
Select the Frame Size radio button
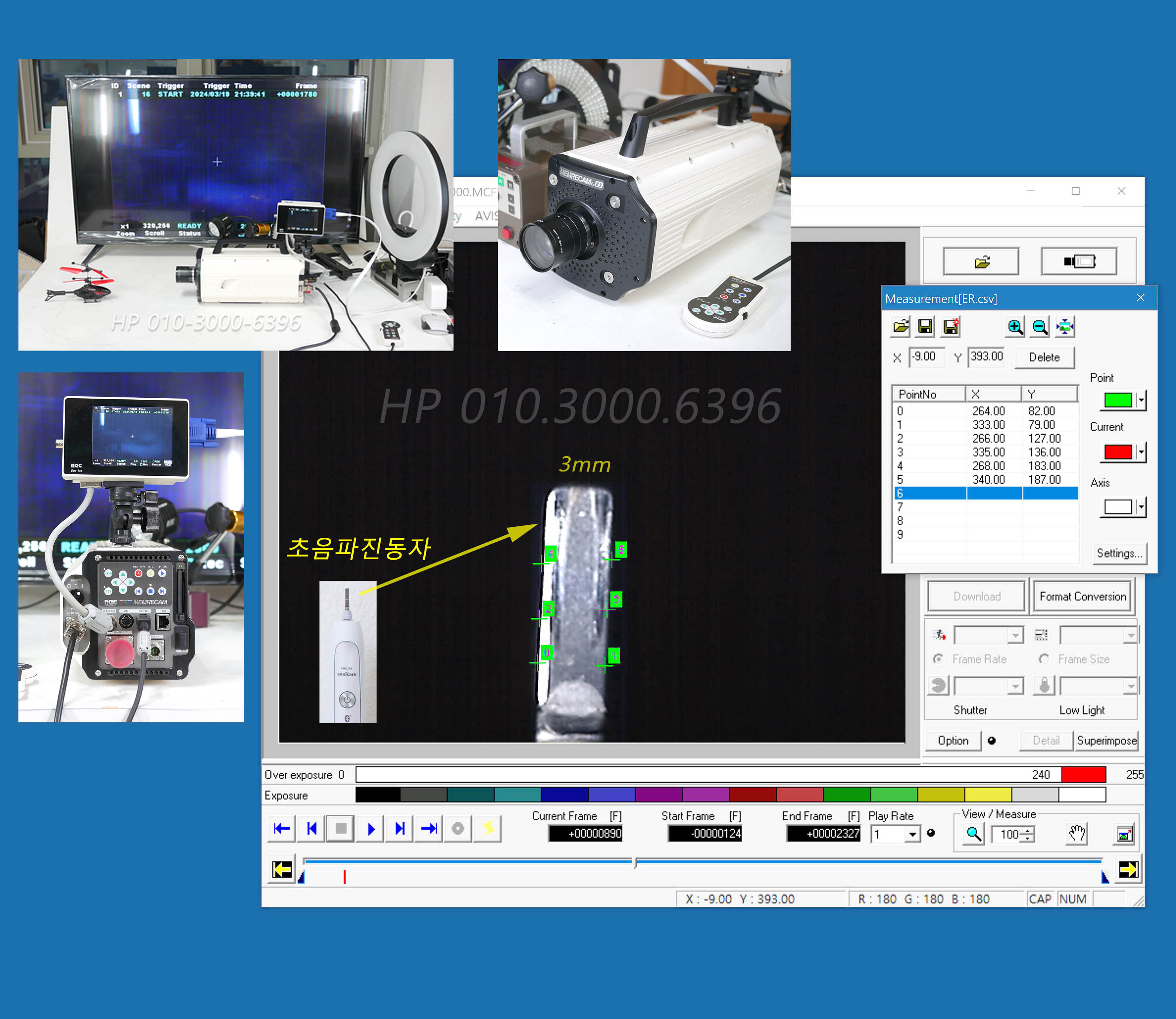coord(1044,658)
